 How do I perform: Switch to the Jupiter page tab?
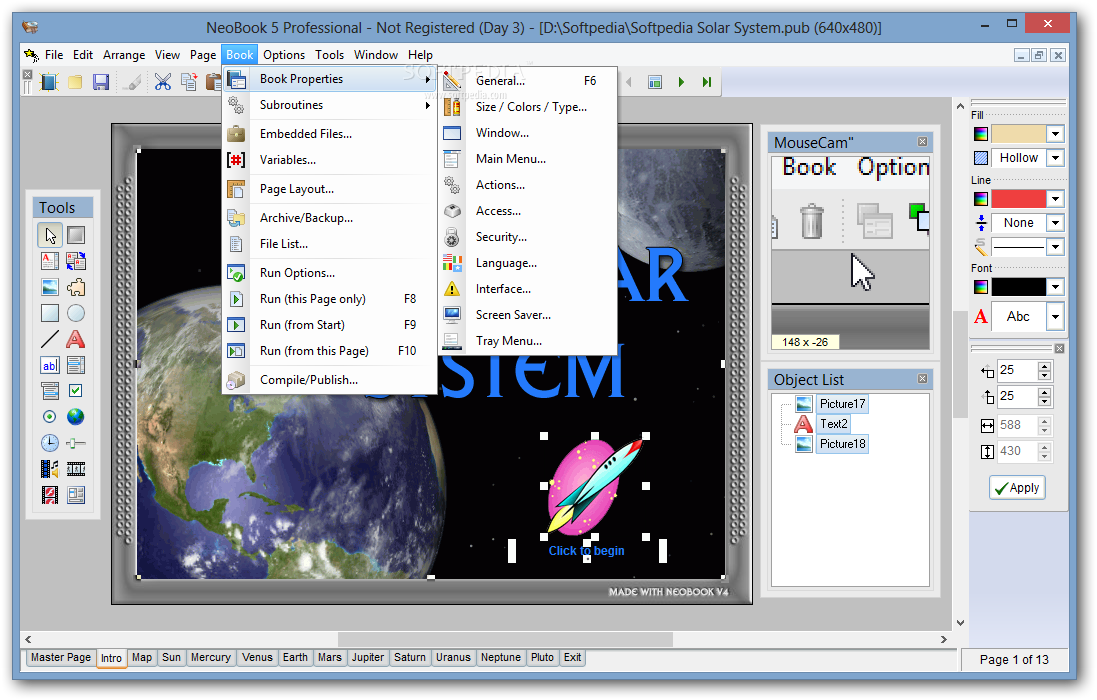coord(367,657)
